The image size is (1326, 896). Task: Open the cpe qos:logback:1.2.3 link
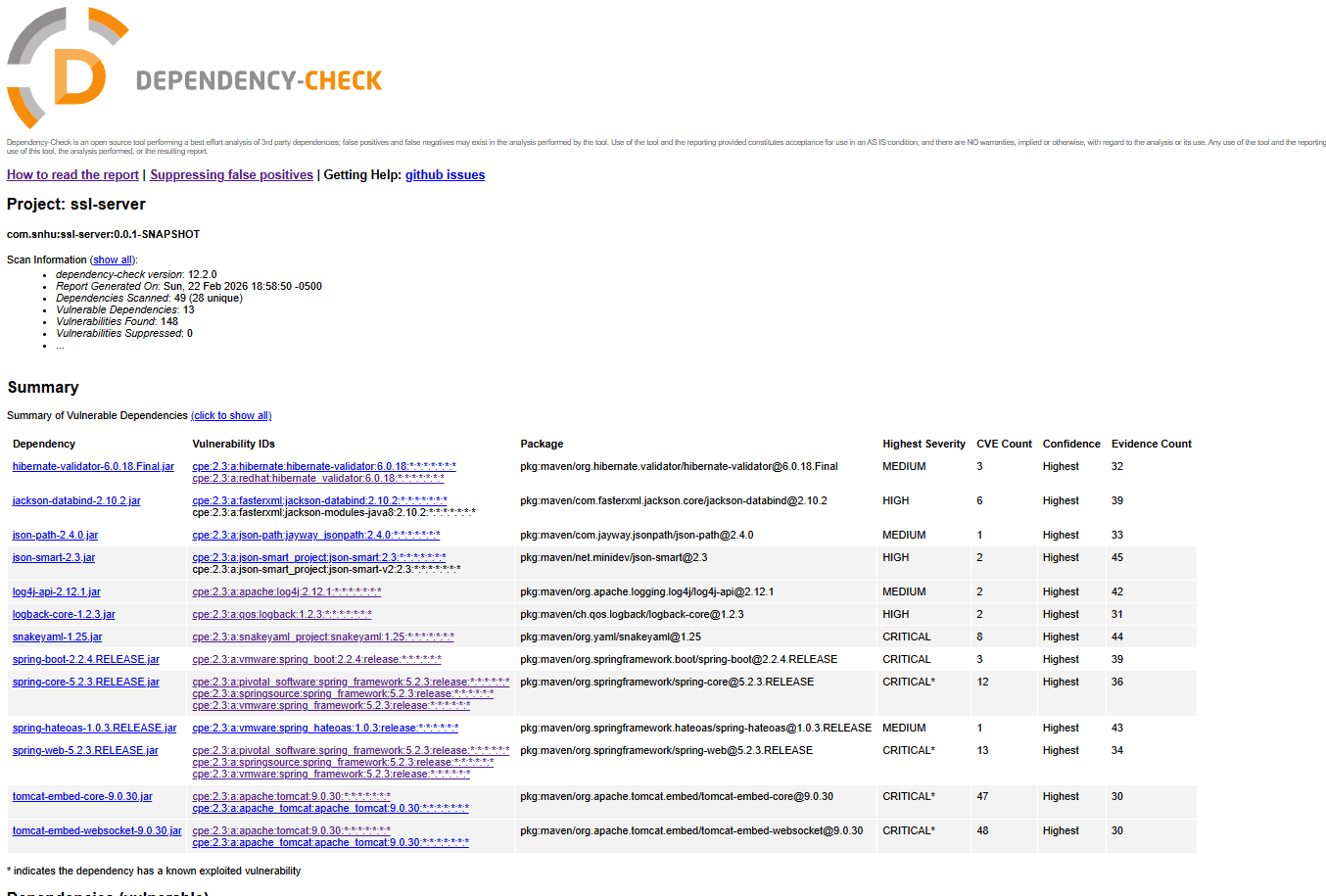point(282,615)
